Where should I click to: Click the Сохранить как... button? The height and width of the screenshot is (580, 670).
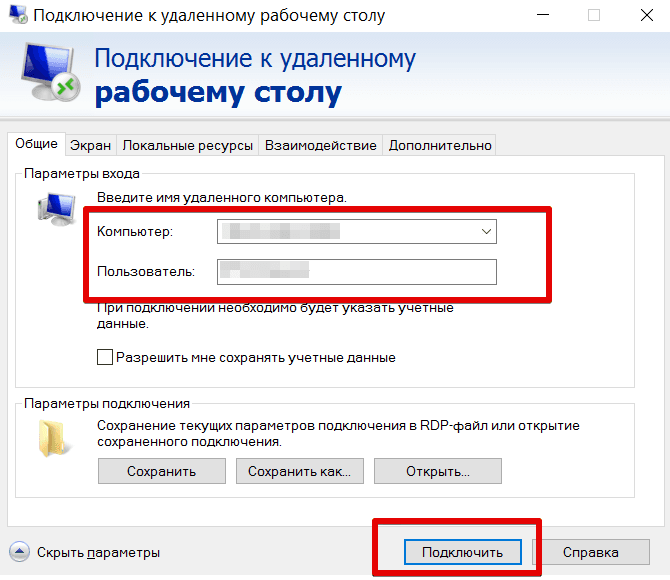coord(300,471)
